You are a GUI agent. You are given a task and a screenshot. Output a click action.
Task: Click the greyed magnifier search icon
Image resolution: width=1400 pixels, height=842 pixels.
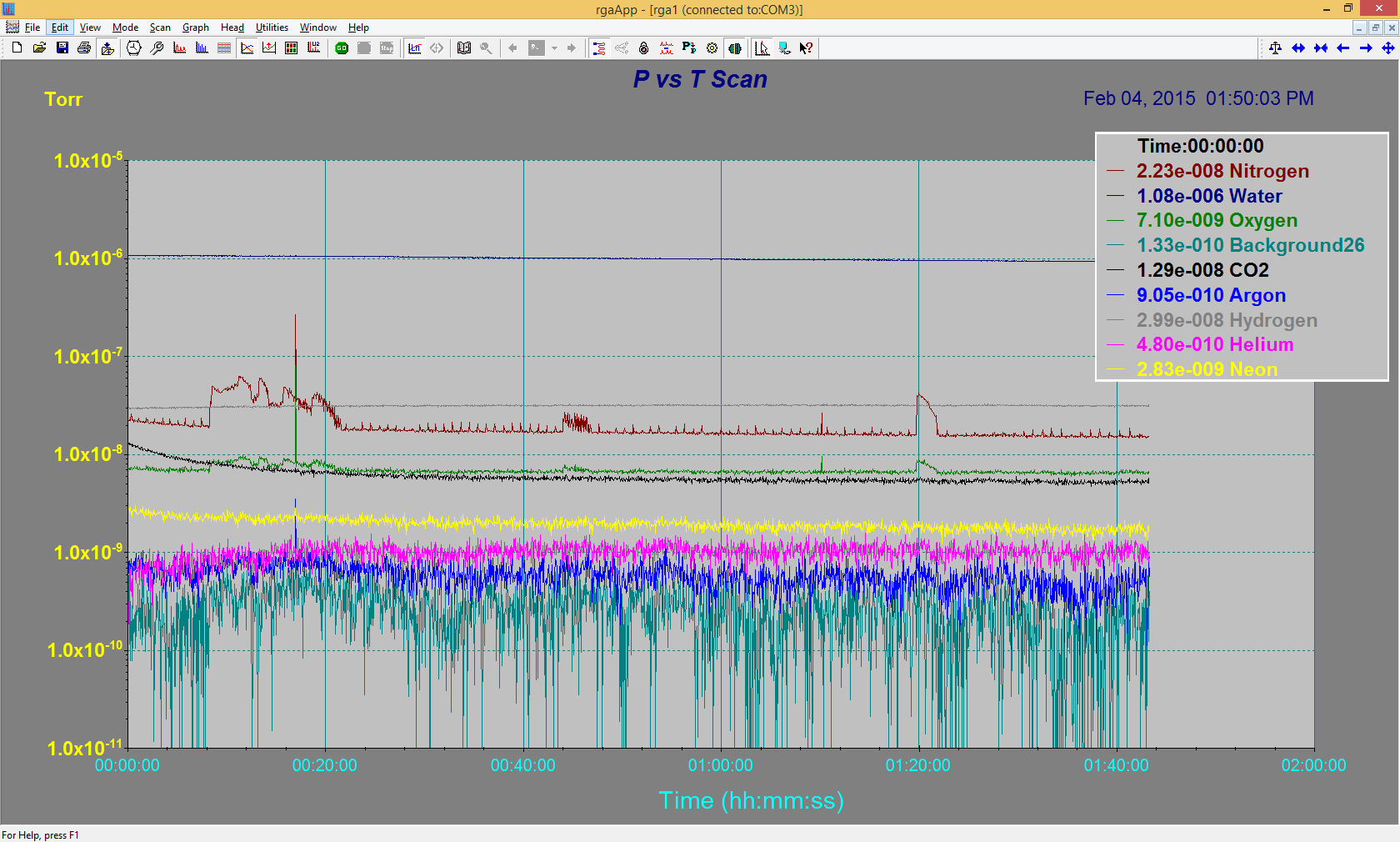click(x=486, y=48)
